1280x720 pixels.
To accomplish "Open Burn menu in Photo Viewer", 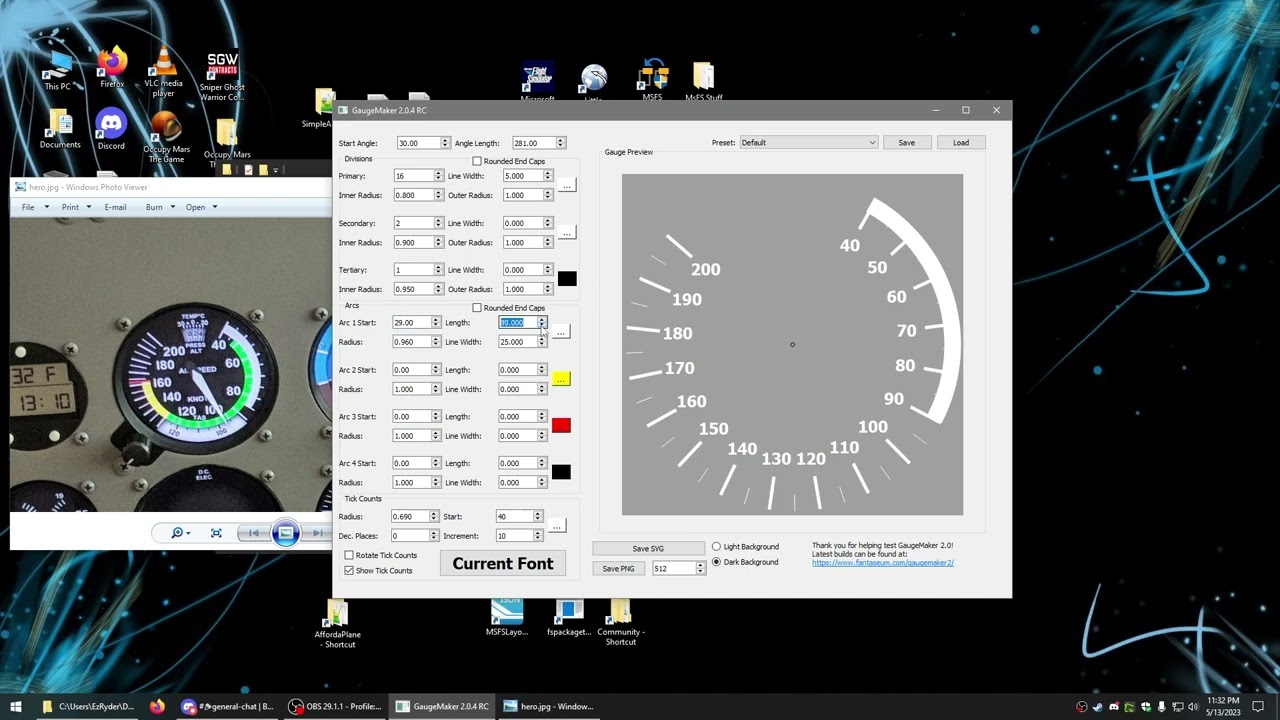I will [154, 207].
